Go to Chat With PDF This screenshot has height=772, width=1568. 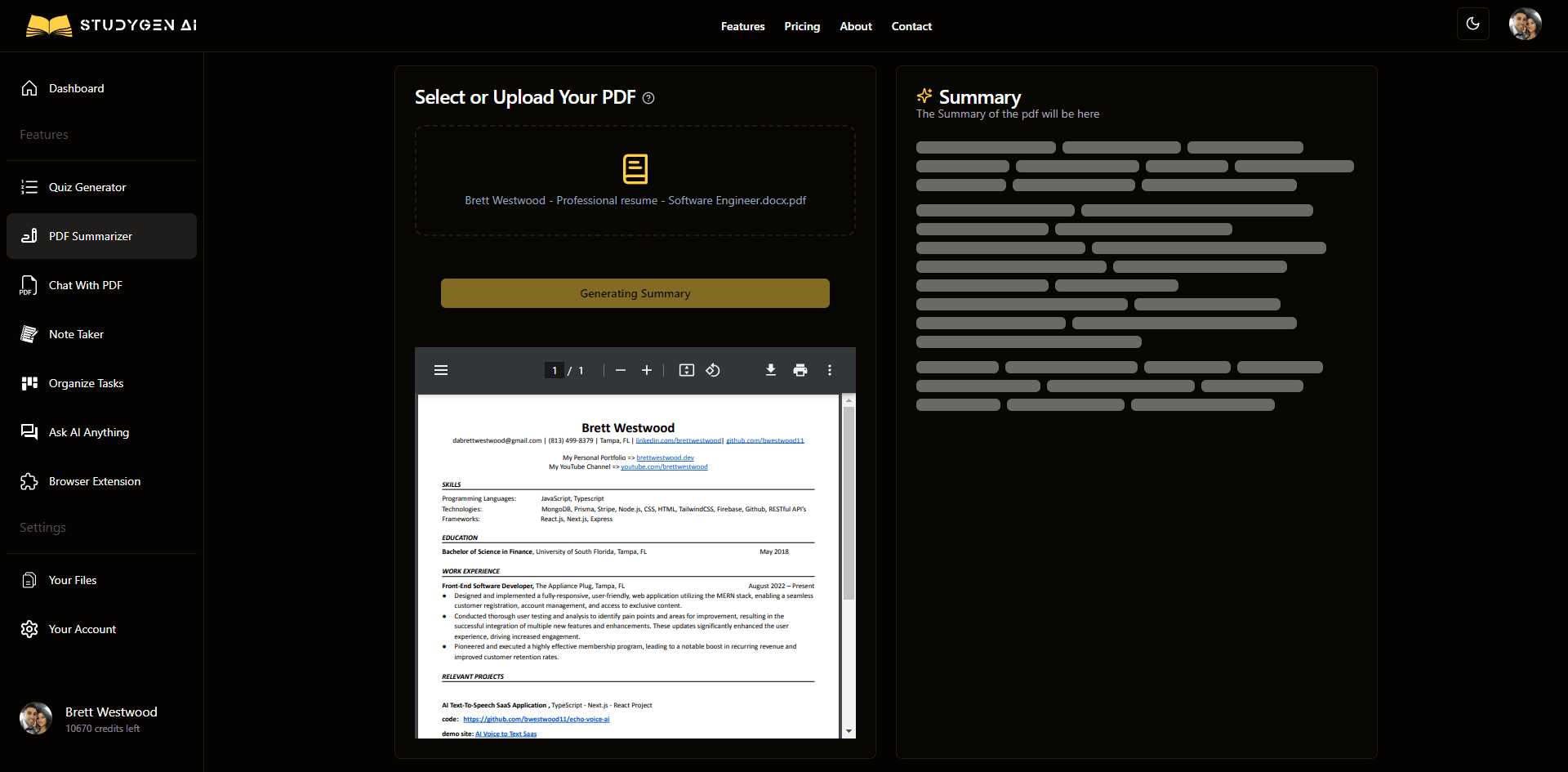click(x=86, y=285)
